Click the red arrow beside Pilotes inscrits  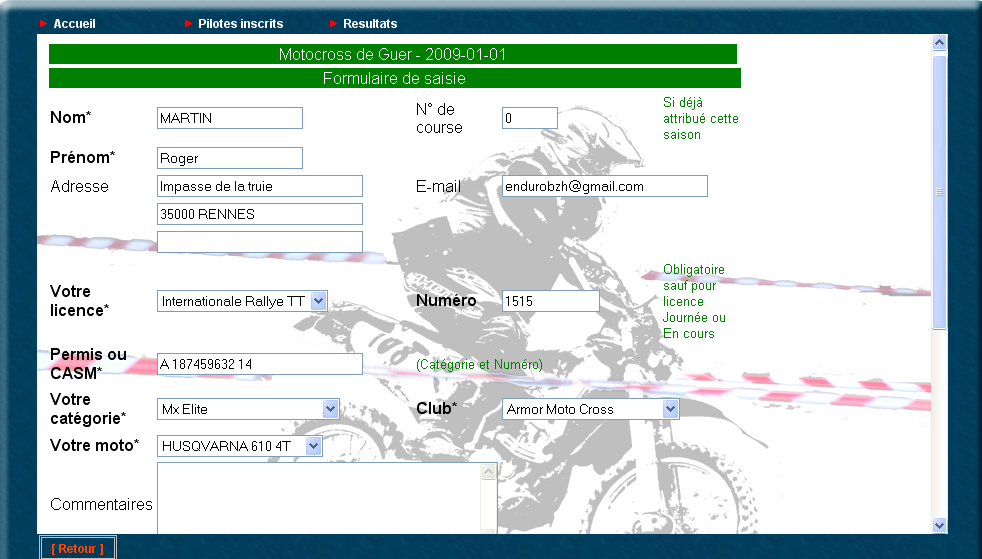189,24
